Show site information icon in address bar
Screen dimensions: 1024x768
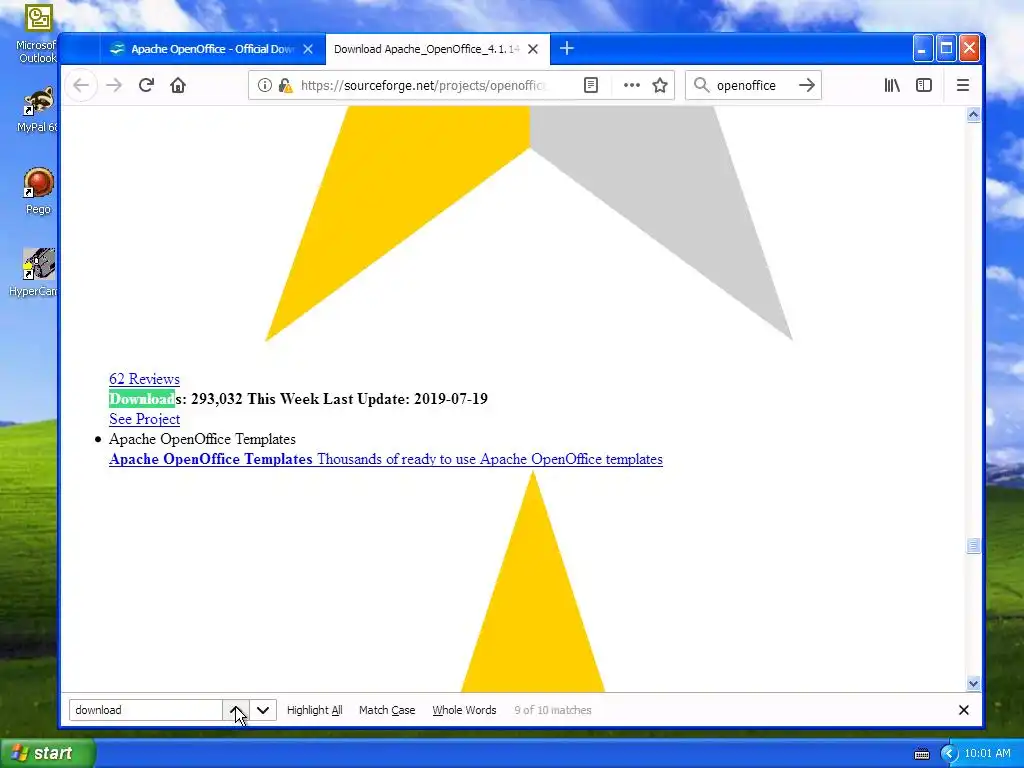[264, 85]
